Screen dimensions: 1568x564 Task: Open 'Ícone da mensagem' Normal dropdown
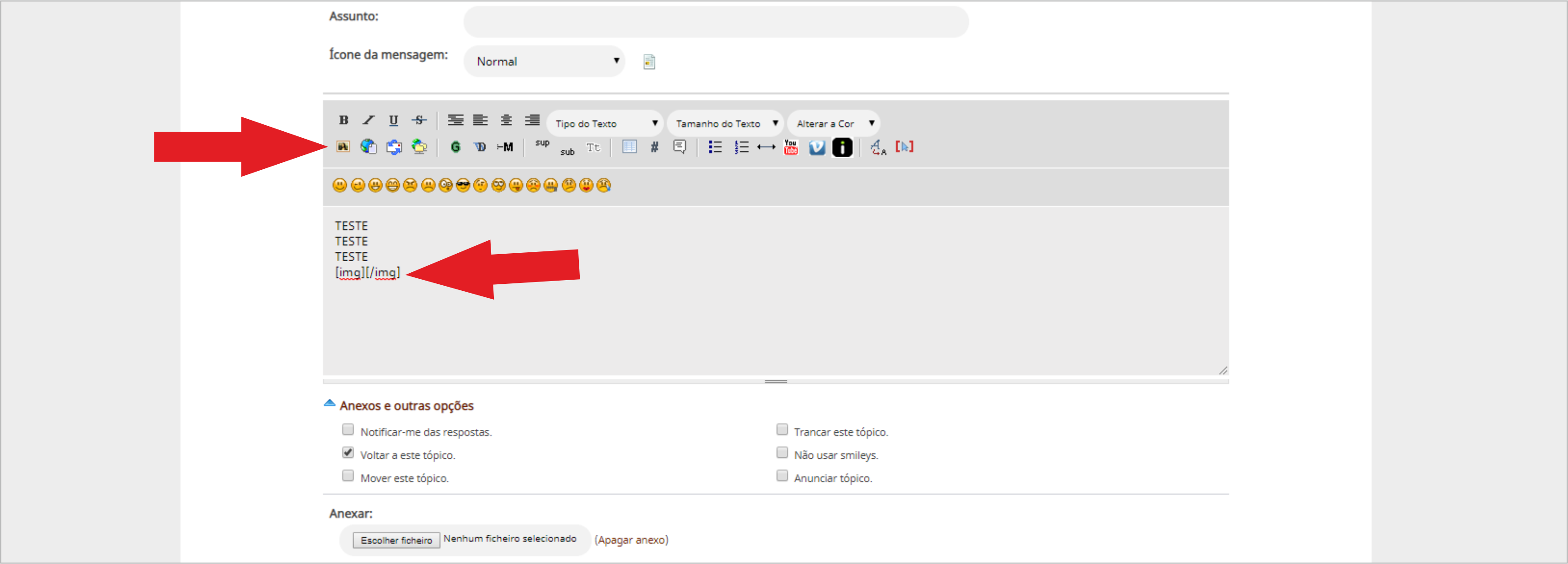click(544, 61)
